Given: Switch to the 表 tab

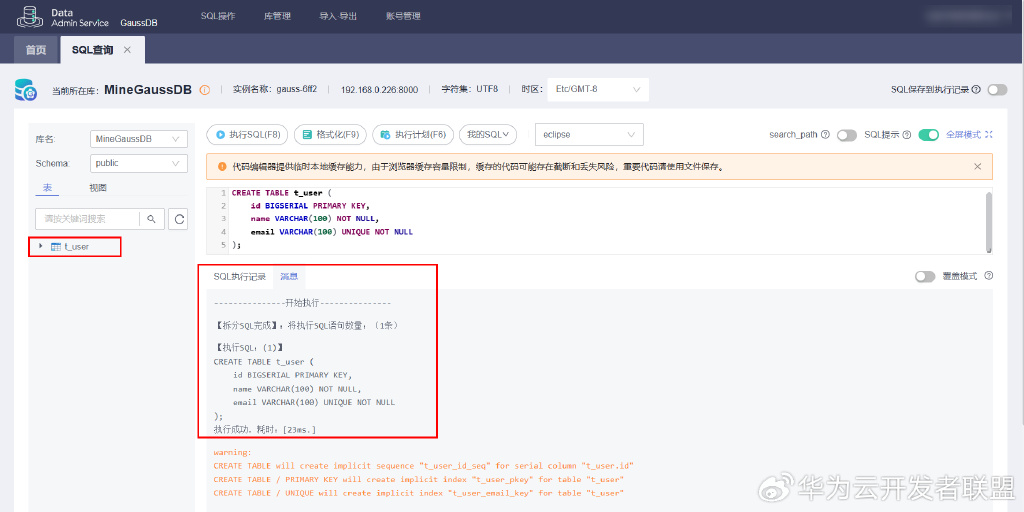Looking at the screenshot, I should coord(47,188).
